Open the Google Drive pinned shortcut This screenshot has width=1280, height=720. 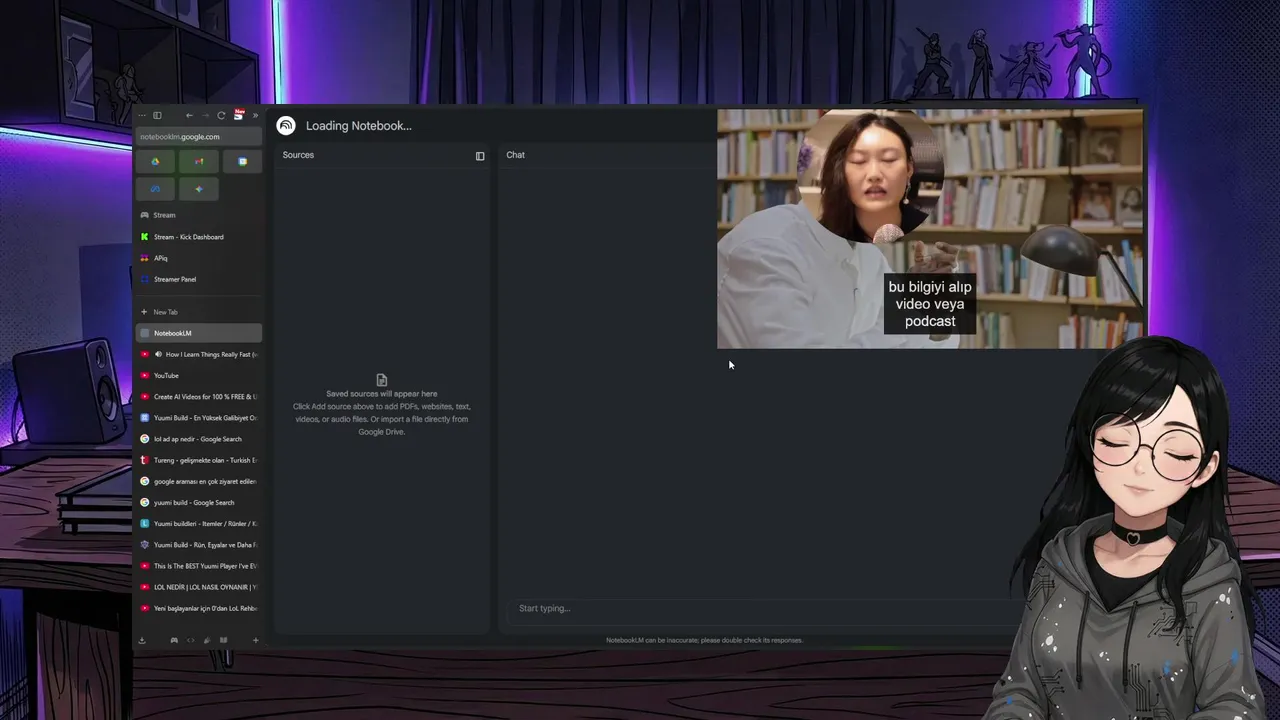coord(155,161)
